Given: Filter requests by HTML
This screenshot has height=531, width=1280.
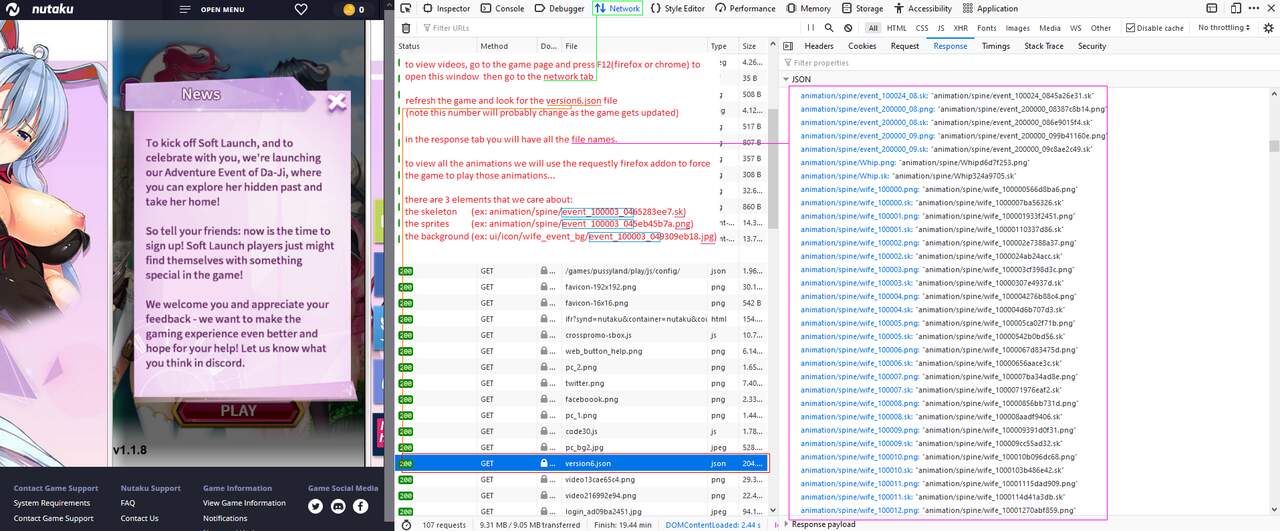Looking at the screenshot, I should 897,28.
